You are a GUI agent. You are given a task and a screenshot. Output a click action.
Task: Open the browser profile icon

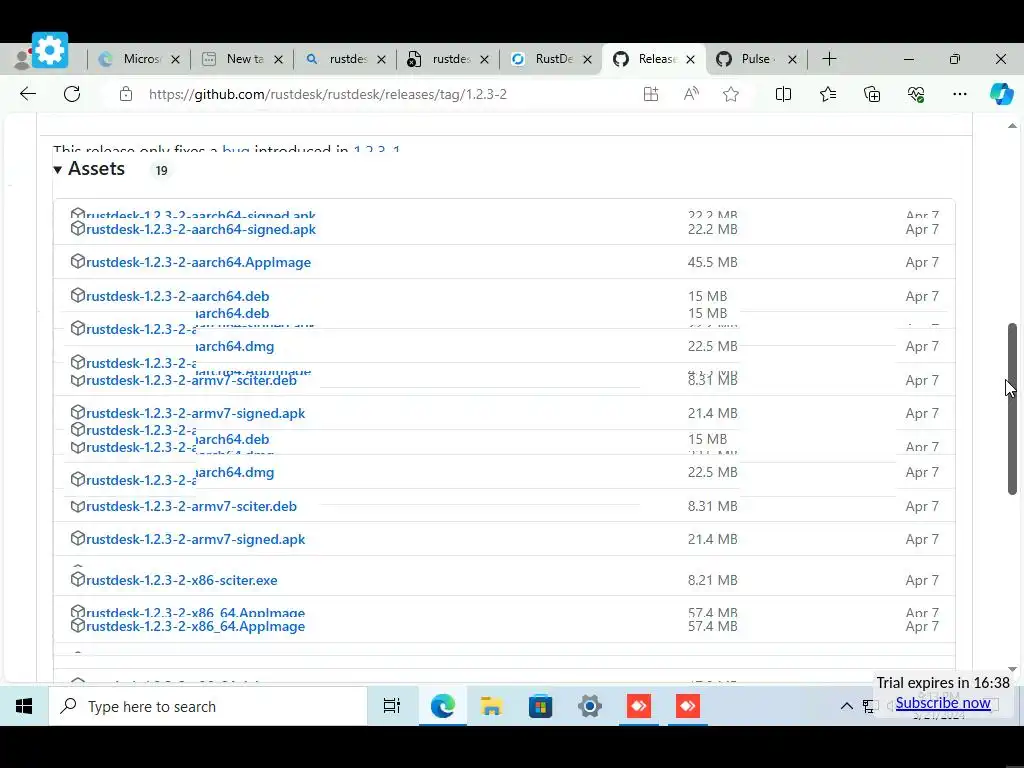point(22,59)
